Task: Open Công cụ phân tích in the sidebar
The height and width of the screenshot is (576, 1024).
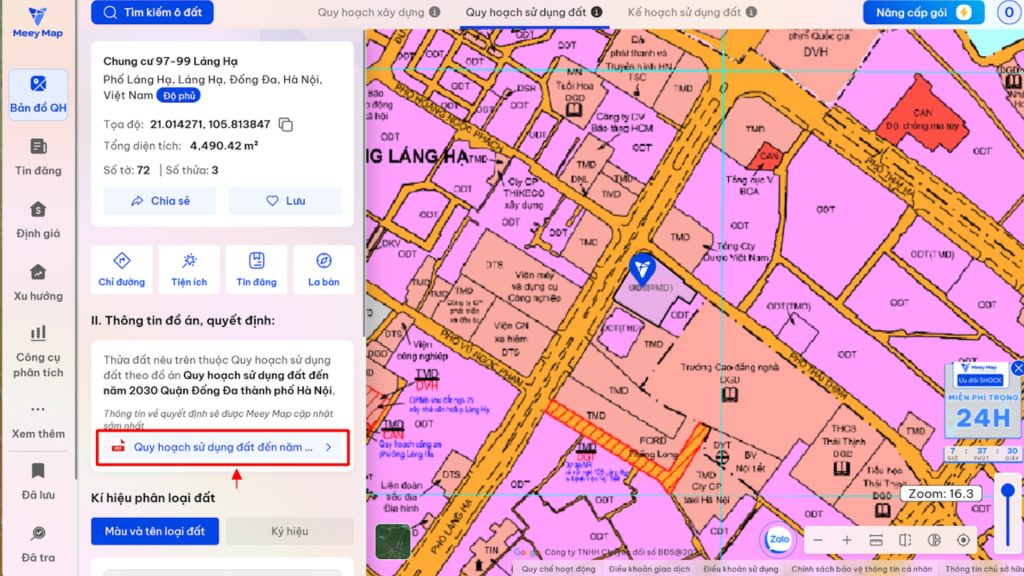Action: click(x=38, y=352)
